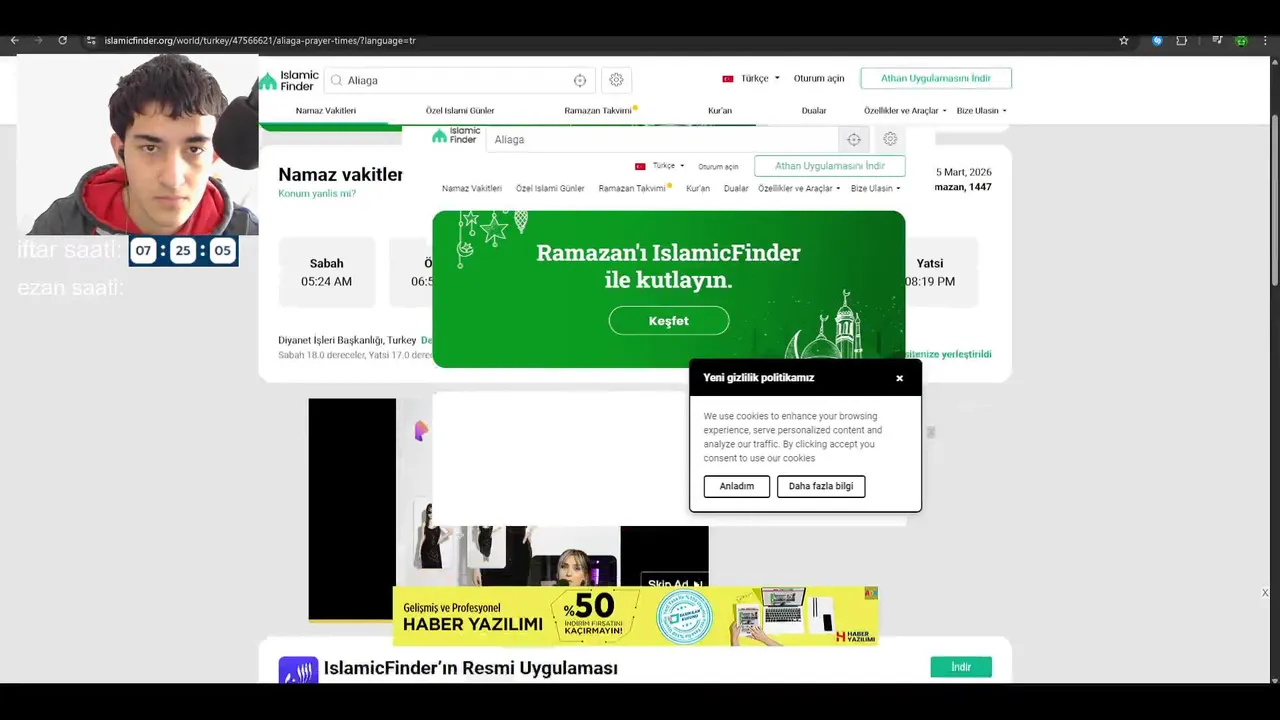The height and width of the screenshot is (720, 1280).
Task: Bookmark this page with the star icon
Action: click(1124, 40)
